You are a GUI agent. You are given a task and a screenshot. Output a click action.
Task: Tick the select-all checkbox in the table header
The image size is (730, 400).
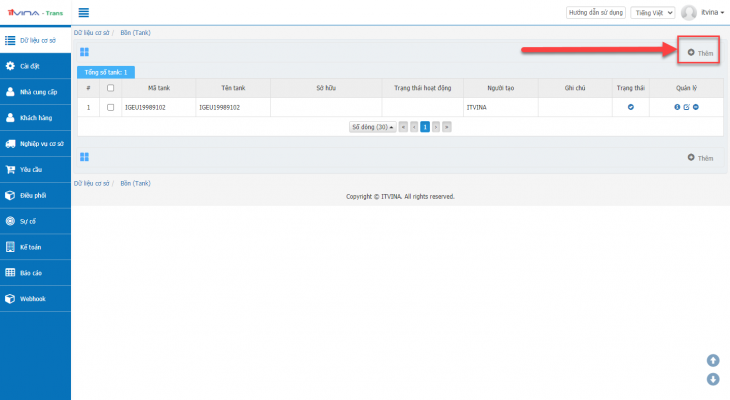pos(110,88)
